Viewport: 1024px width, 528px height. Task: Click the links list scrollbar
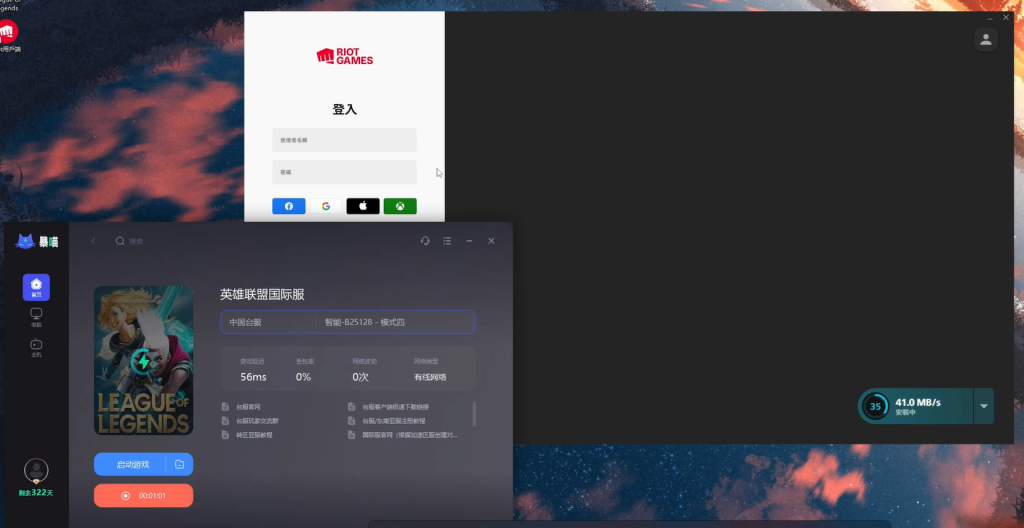(x=474, y=414)
